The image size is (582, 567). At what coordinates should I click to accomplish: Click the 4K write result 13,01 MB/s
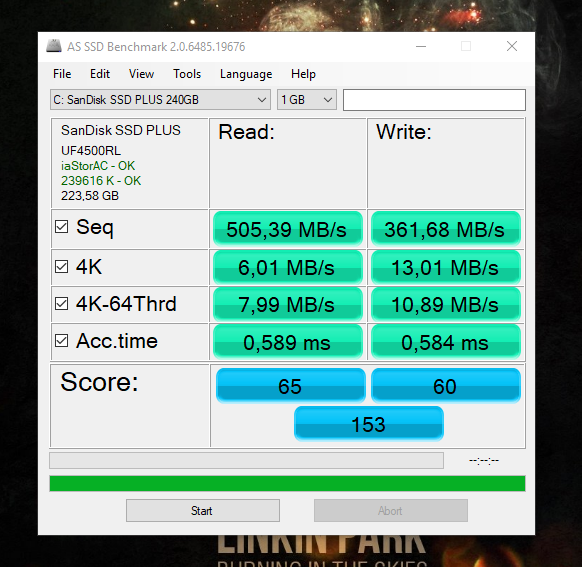pyautogui.click(x=446, y=267)
